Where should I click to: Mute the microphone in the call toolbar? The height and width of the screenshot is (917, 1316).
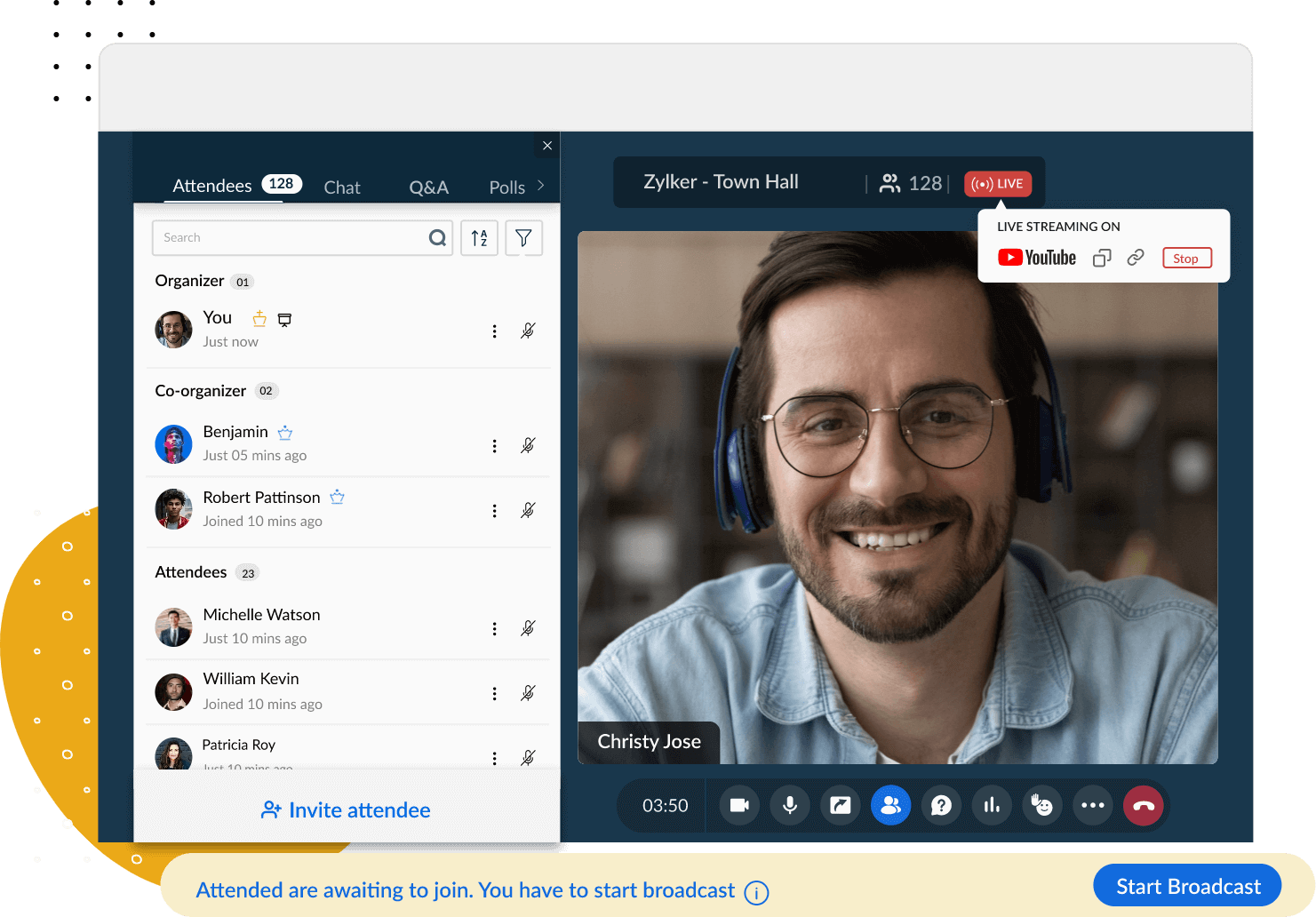coord(789,805)
